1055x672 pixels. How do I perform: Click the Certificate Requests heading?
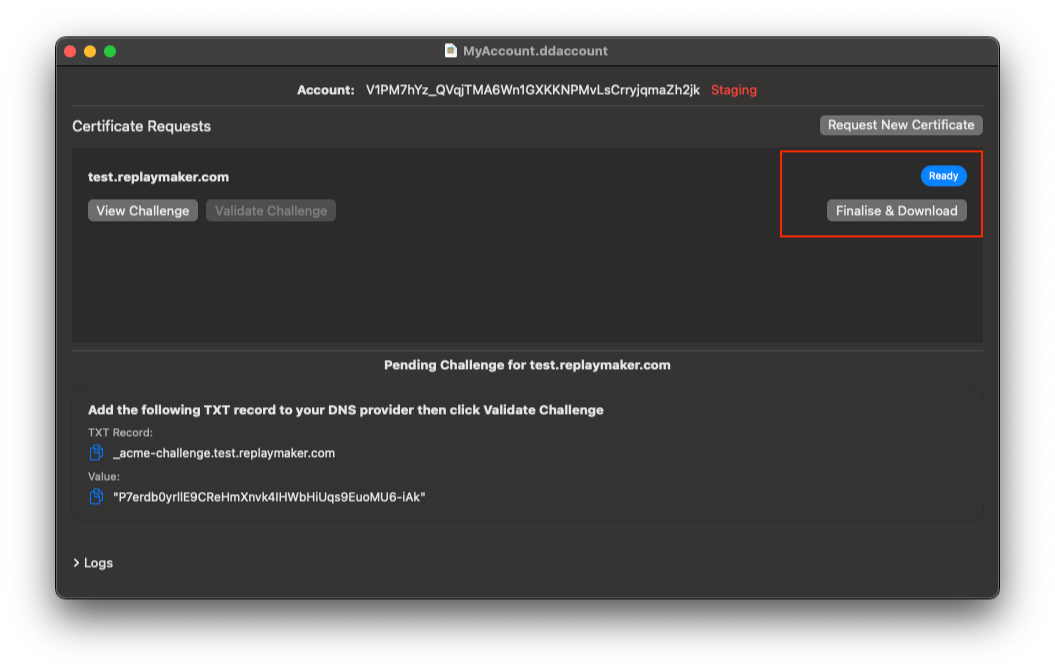point(141,126)
